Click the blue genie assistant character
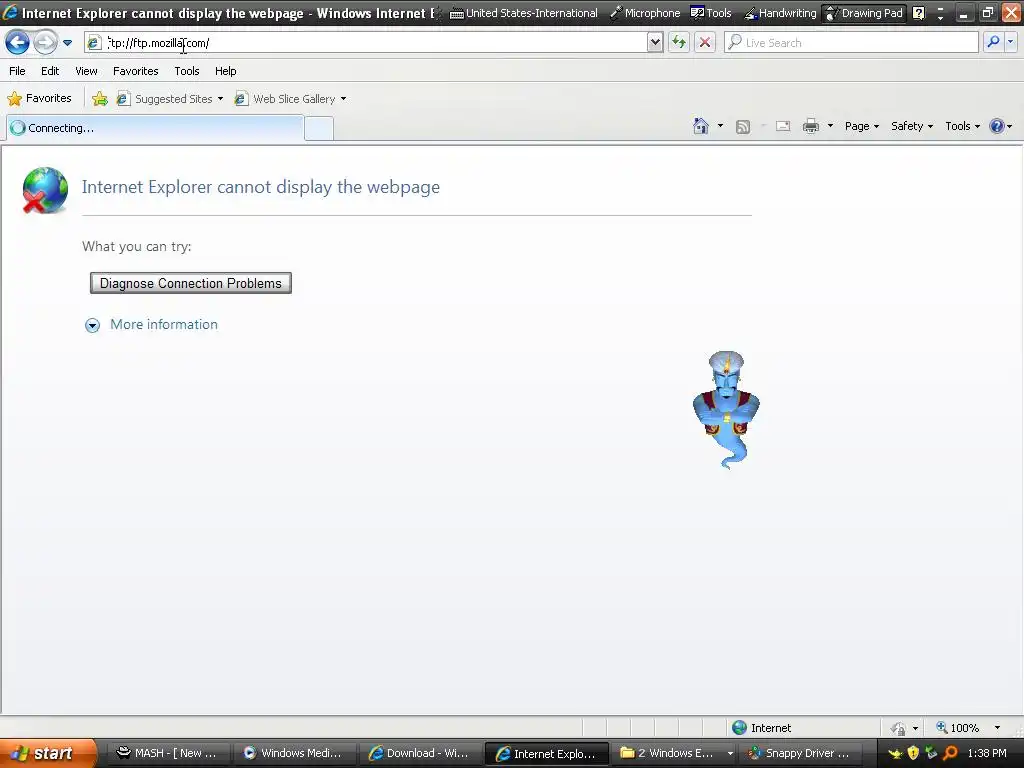This screenshot has width=1024, height=768. point(726,409)
